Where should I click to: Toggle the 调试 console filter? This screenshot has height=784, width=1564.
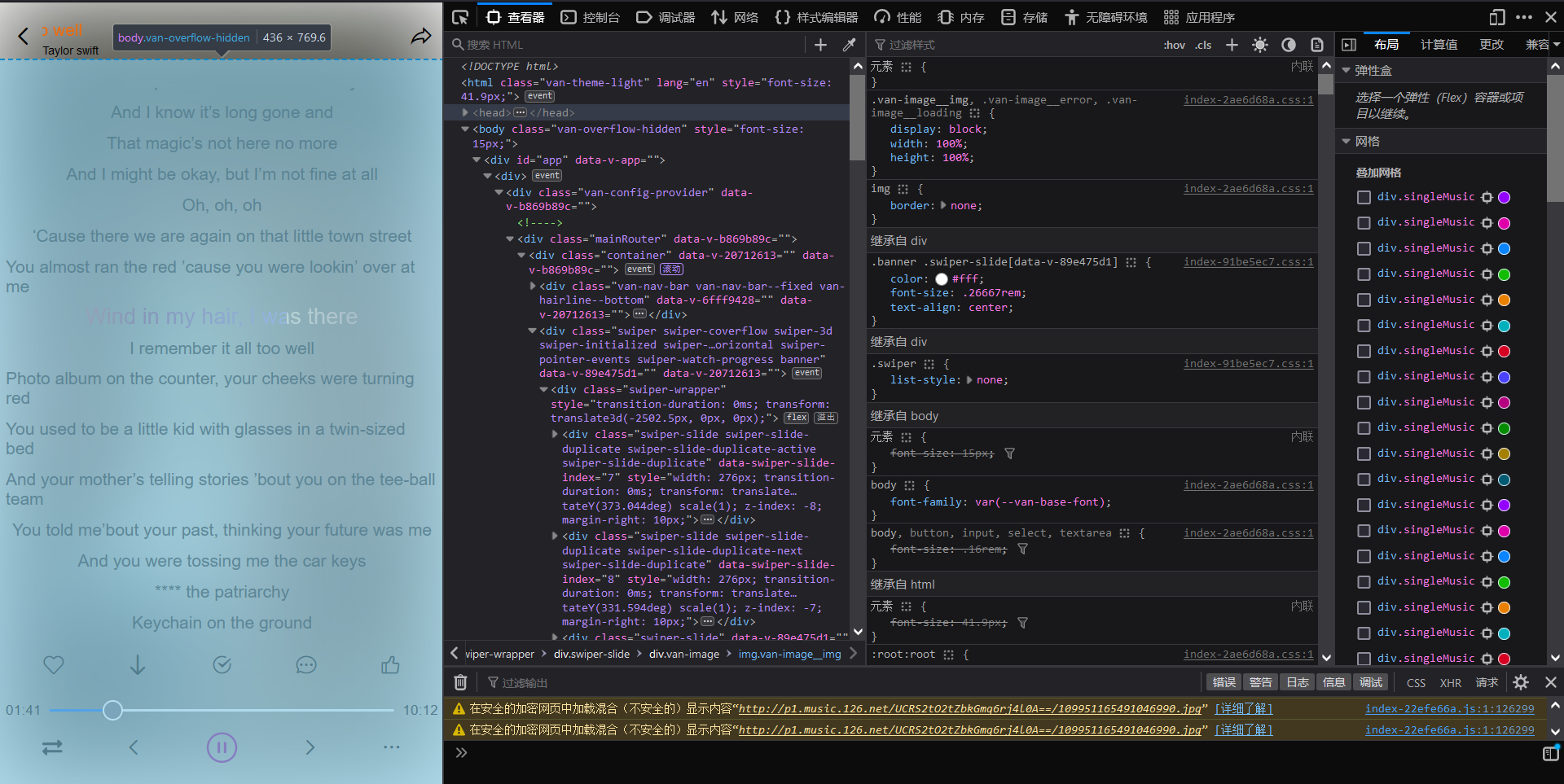(1371, 682)
